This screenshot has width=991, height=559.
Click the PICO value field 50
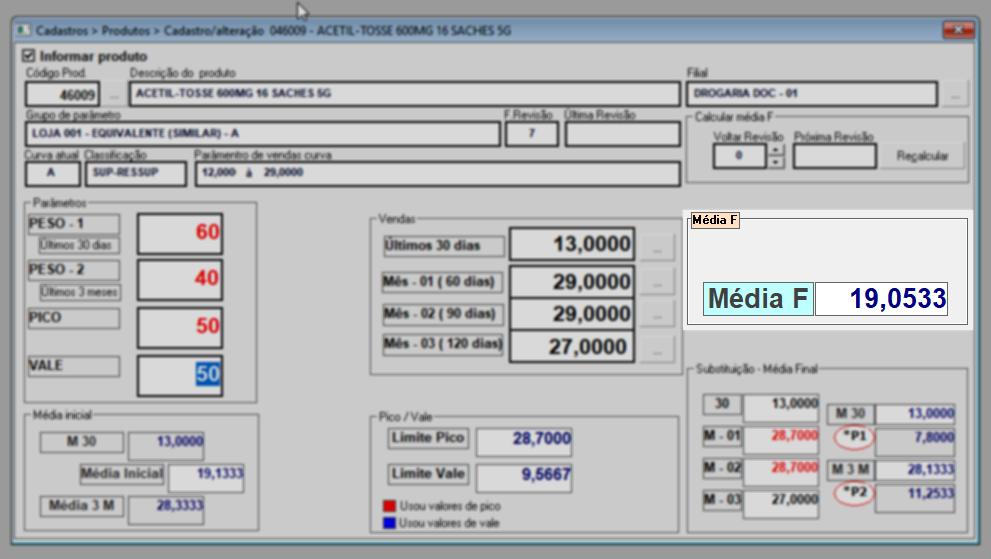[x=180, y=328]
